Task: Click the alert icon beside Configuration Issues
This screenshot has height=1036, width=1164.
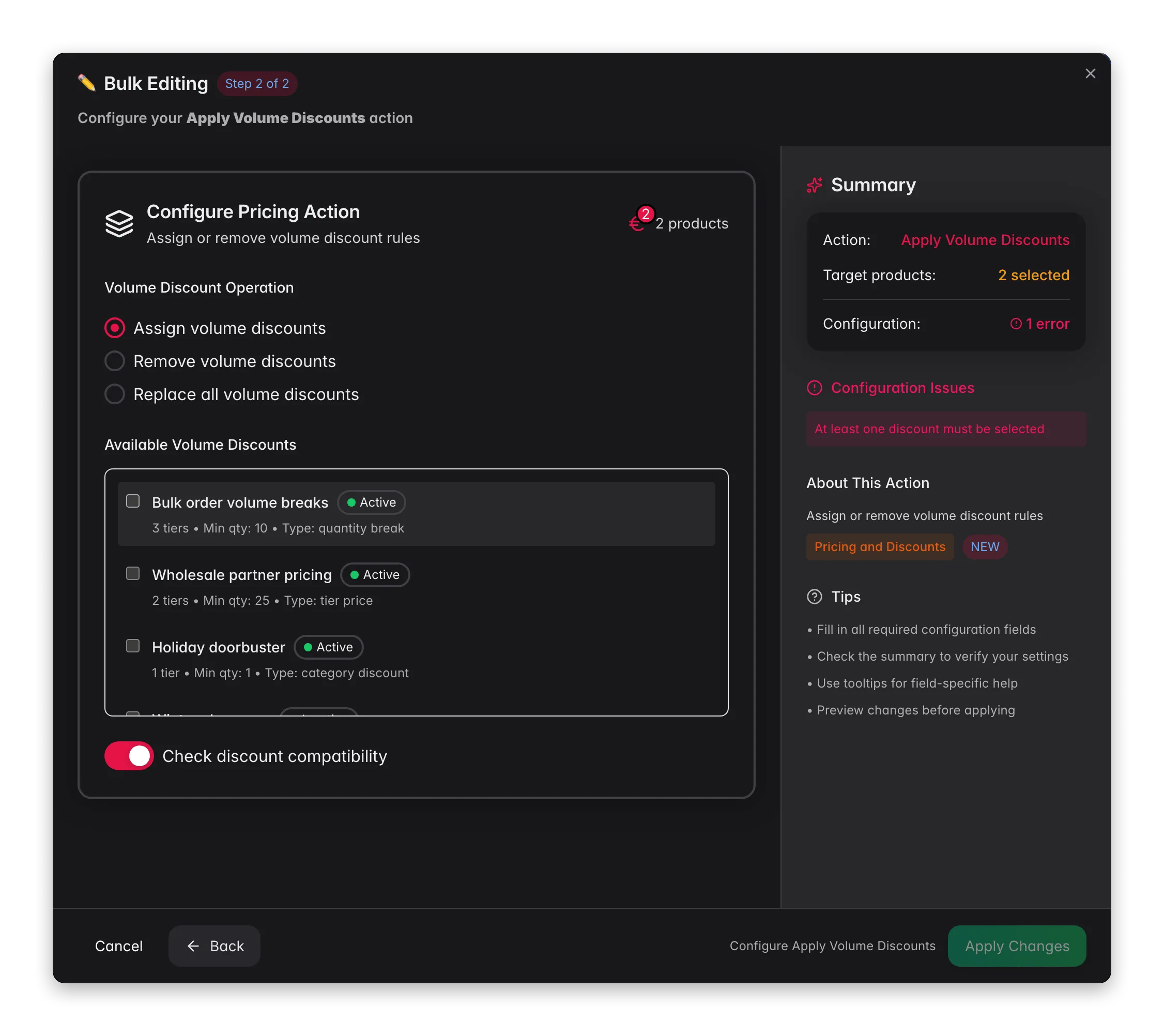Action: [815, 388]
